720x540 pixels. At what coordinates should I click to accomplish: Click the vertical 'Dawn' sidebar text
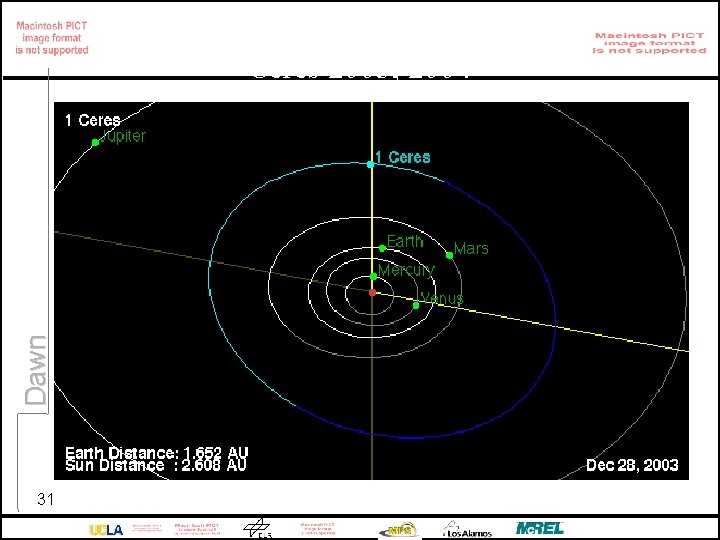(x=36, y=371)
